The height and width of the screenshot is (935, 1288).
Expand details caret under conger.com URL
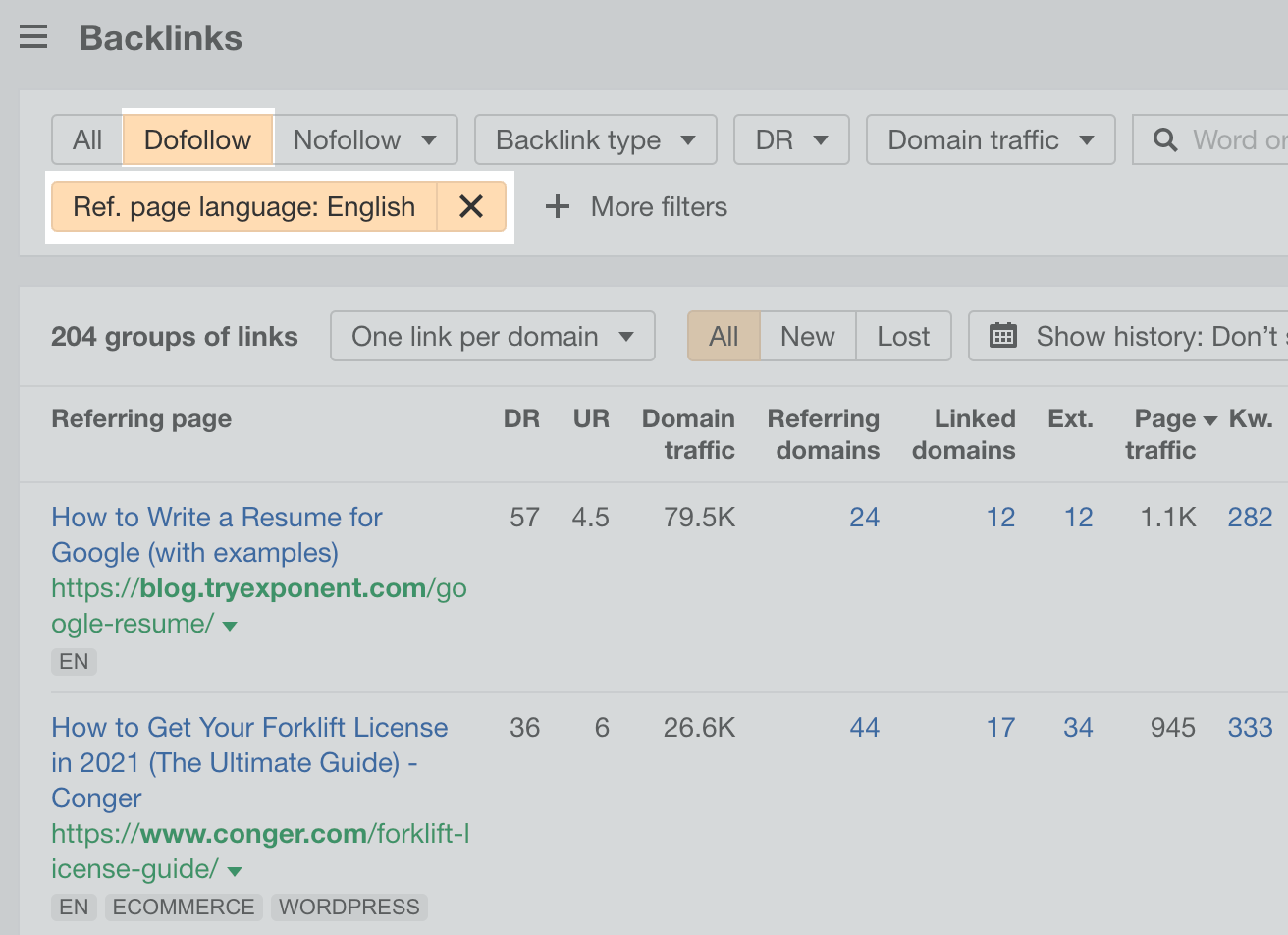(x=234, y=870)
